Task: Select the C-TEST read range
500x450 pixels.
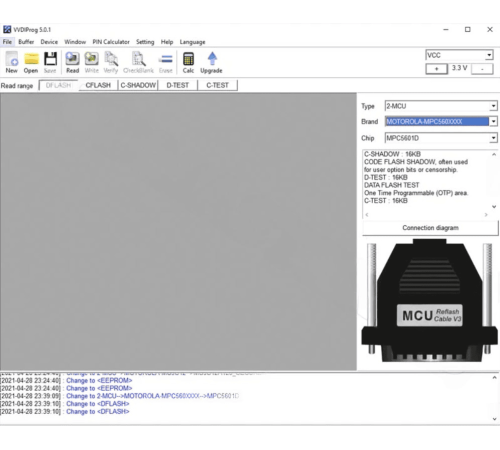Action: pyautogui.click(x=217, y=85)
